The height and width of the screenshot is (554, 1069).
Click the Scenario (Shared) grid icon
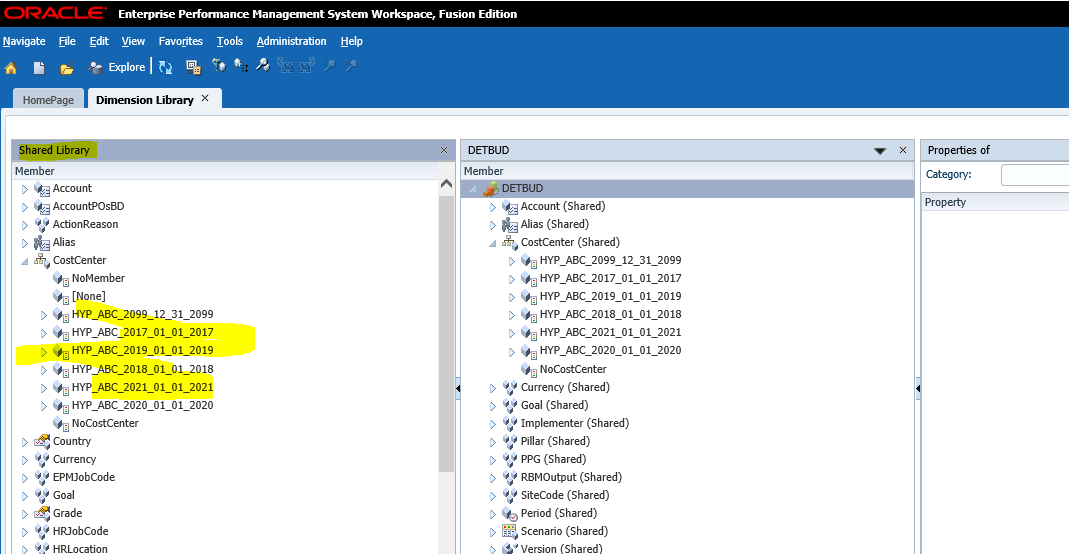click(510, 532)
